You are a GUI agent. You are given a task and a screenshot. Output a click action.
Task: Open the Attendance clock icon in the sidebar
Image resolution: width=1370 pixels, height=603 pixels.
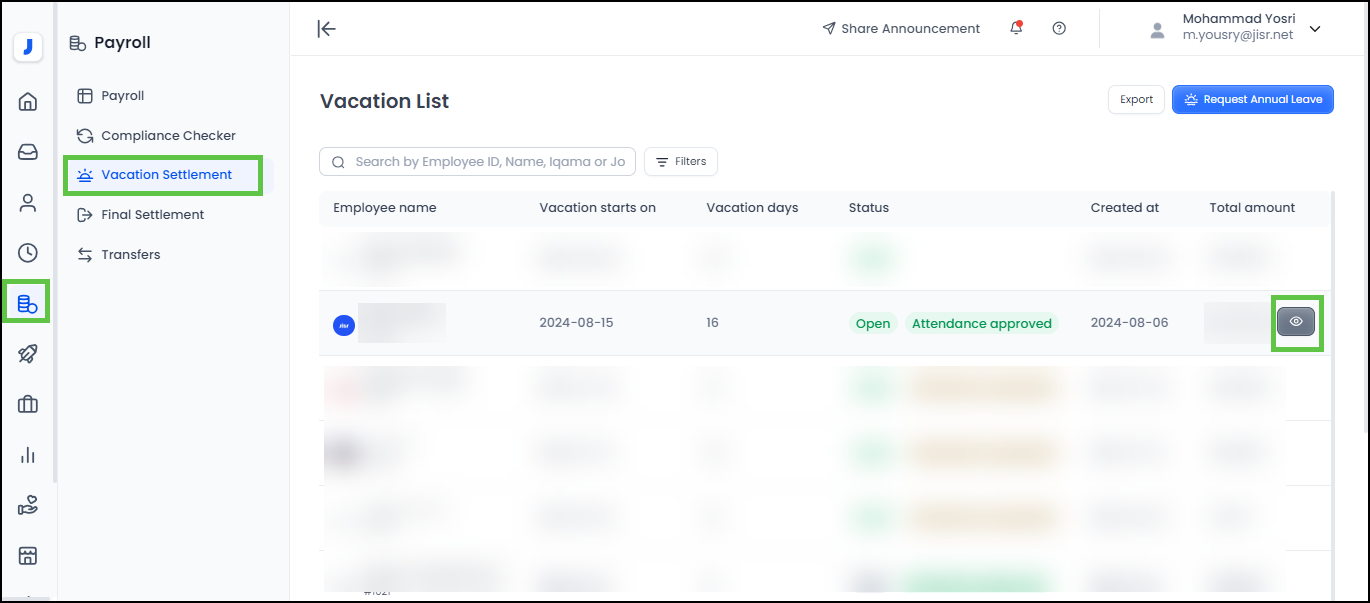click(x=28, y=253)
